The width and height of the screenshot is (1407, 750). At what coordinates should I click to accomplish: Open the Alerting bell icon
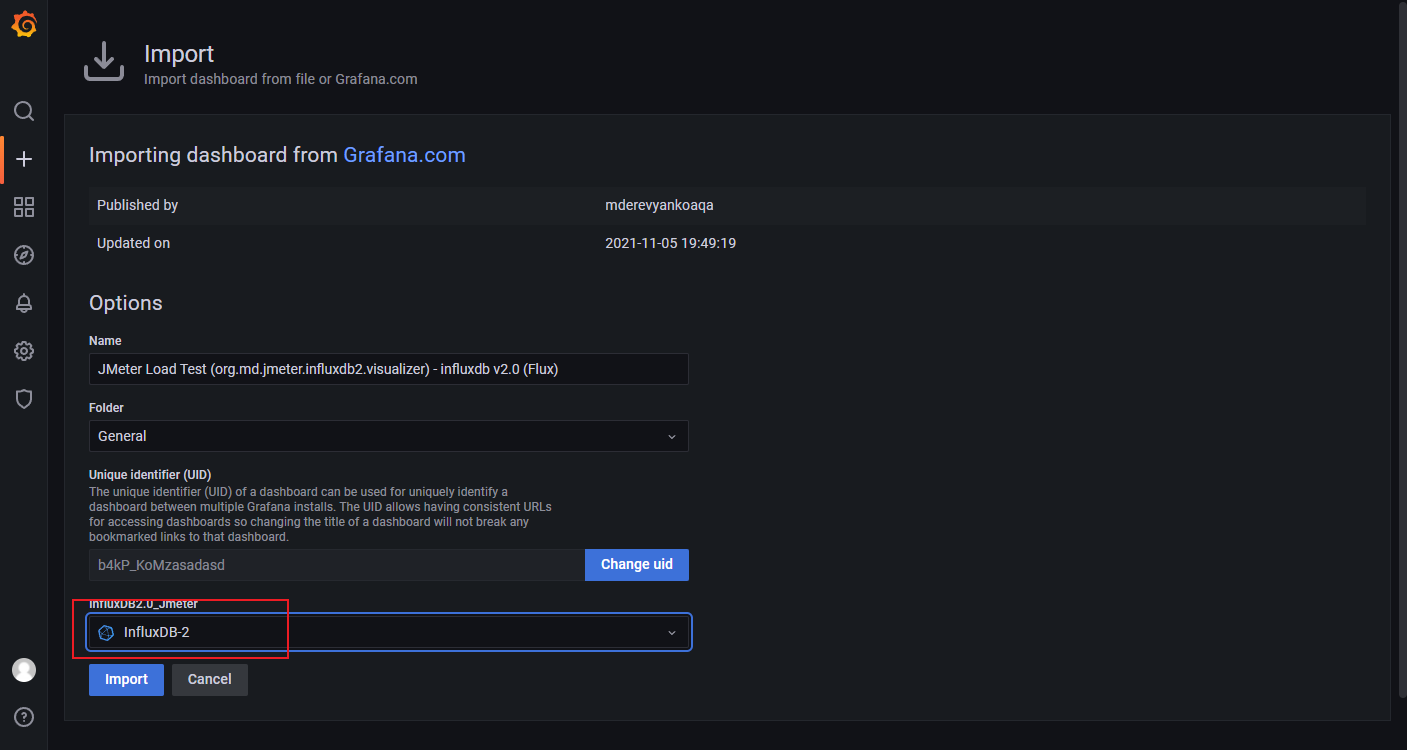point(24,303)
